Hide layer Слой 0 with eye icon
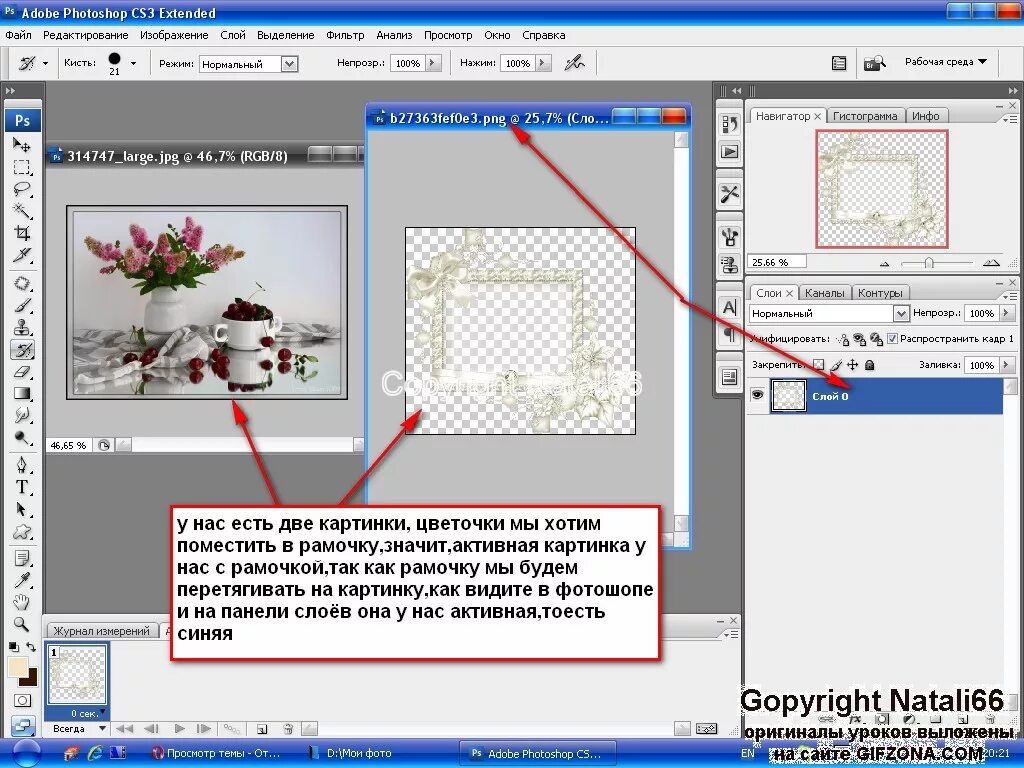 point(758,396)
